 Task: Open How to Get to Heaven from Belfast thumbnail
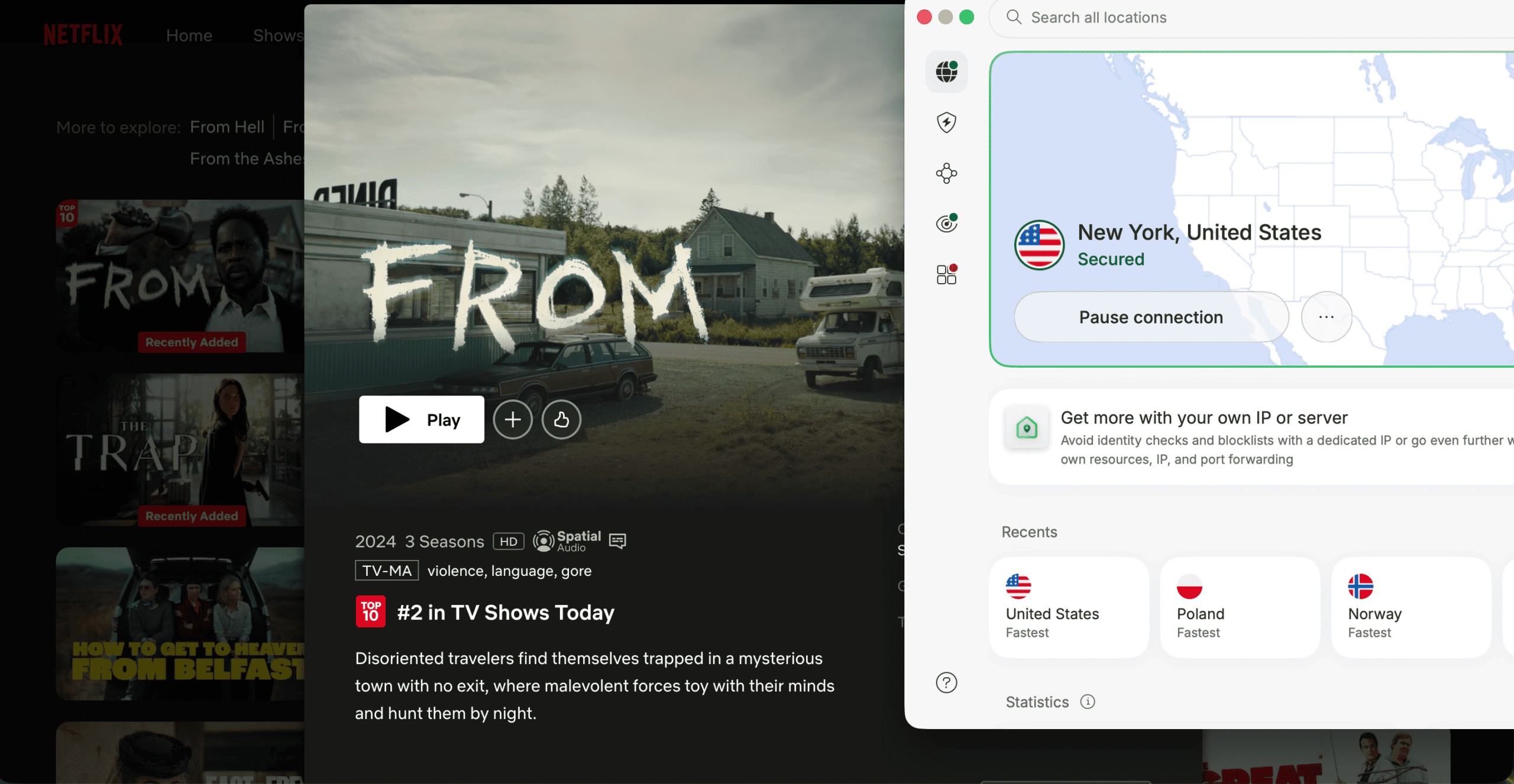pyautogui.click(x=180, y=624)
